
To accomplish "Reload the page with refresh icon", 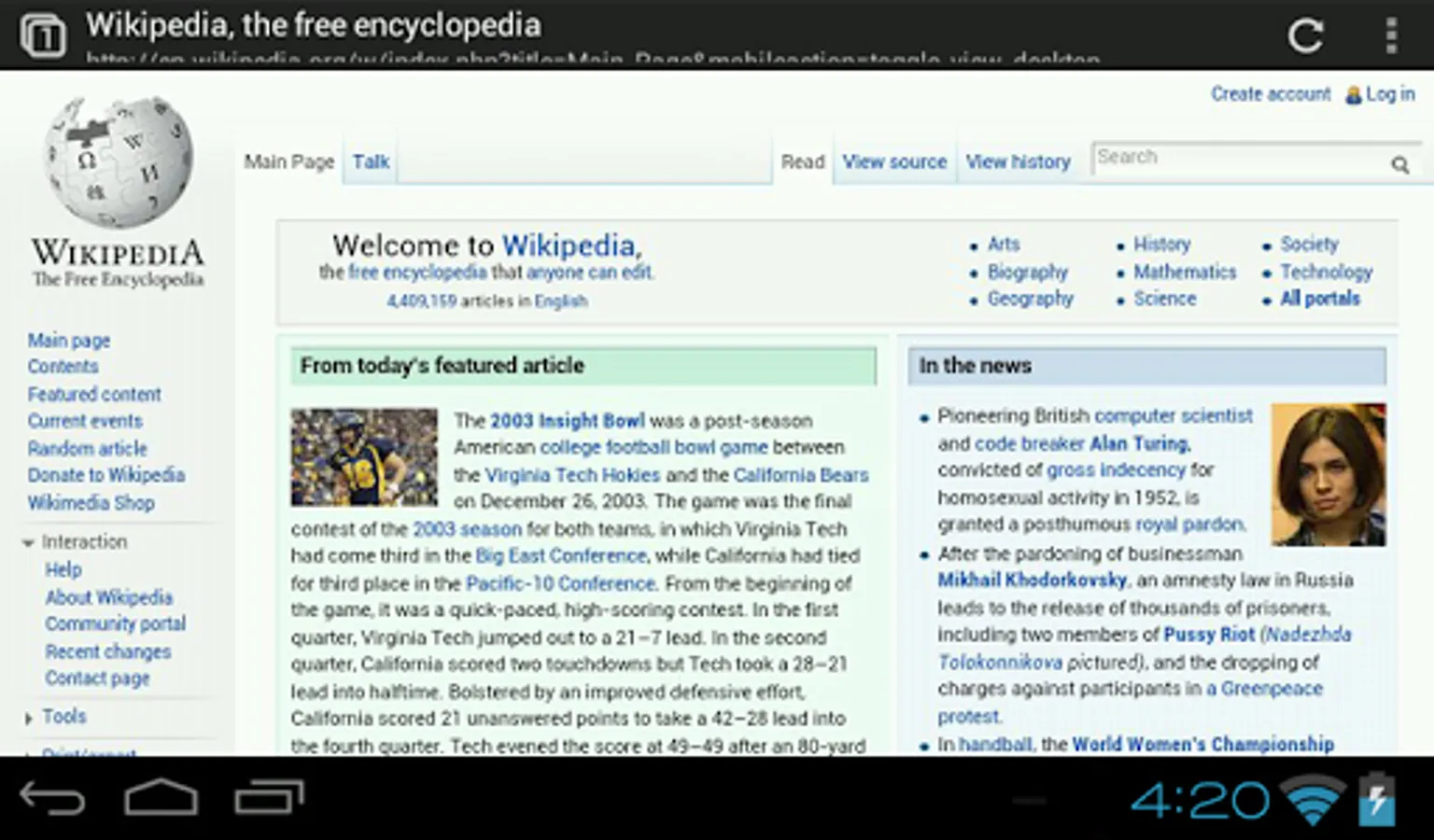I will coord(1305,35).
